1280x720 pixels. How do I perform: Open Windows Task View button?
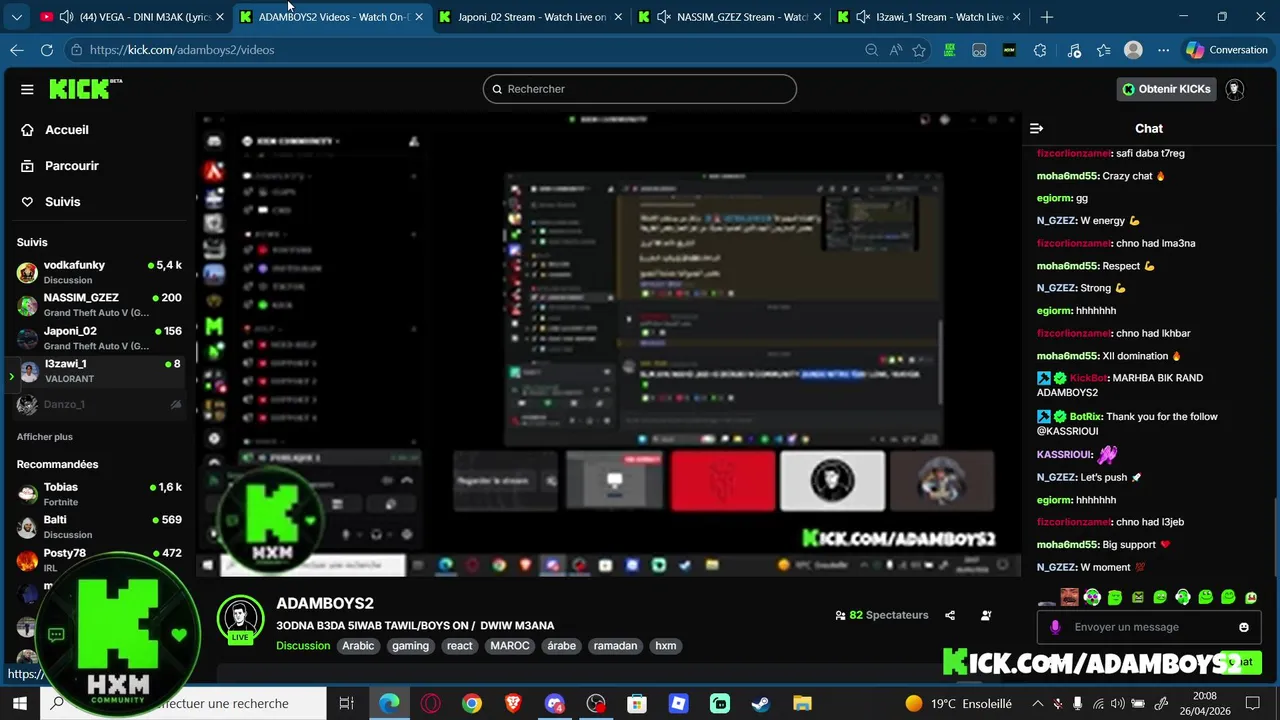(346, 704)
